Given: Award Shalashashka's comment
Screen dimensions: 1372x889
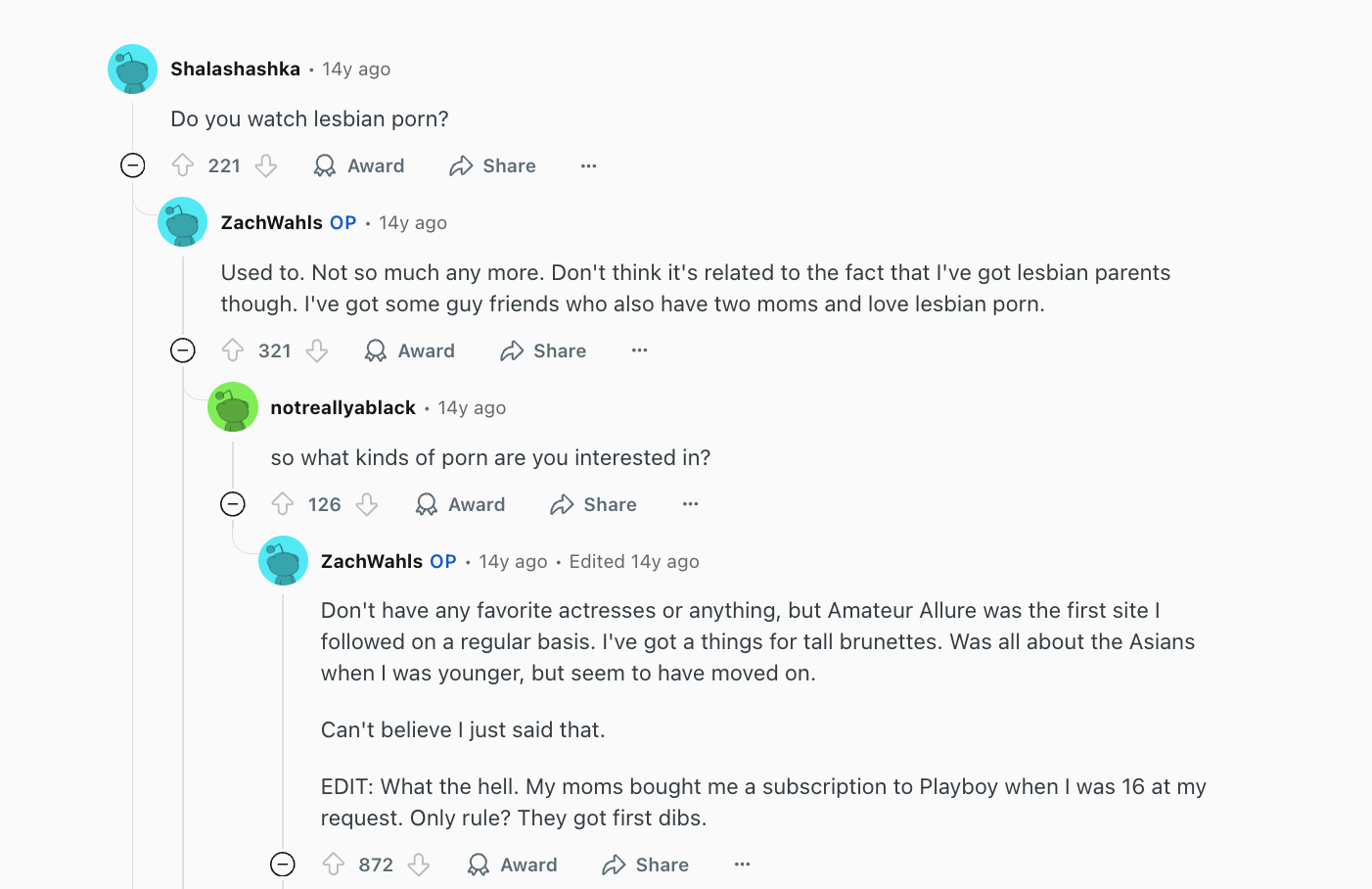Looking at the screenshot, I should [x=359, y=165].
